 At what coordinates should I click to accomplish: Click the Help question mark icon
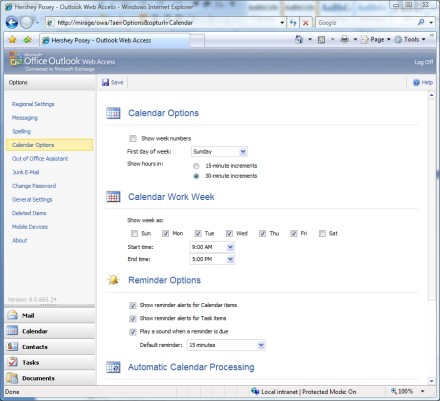coord(416,82)
